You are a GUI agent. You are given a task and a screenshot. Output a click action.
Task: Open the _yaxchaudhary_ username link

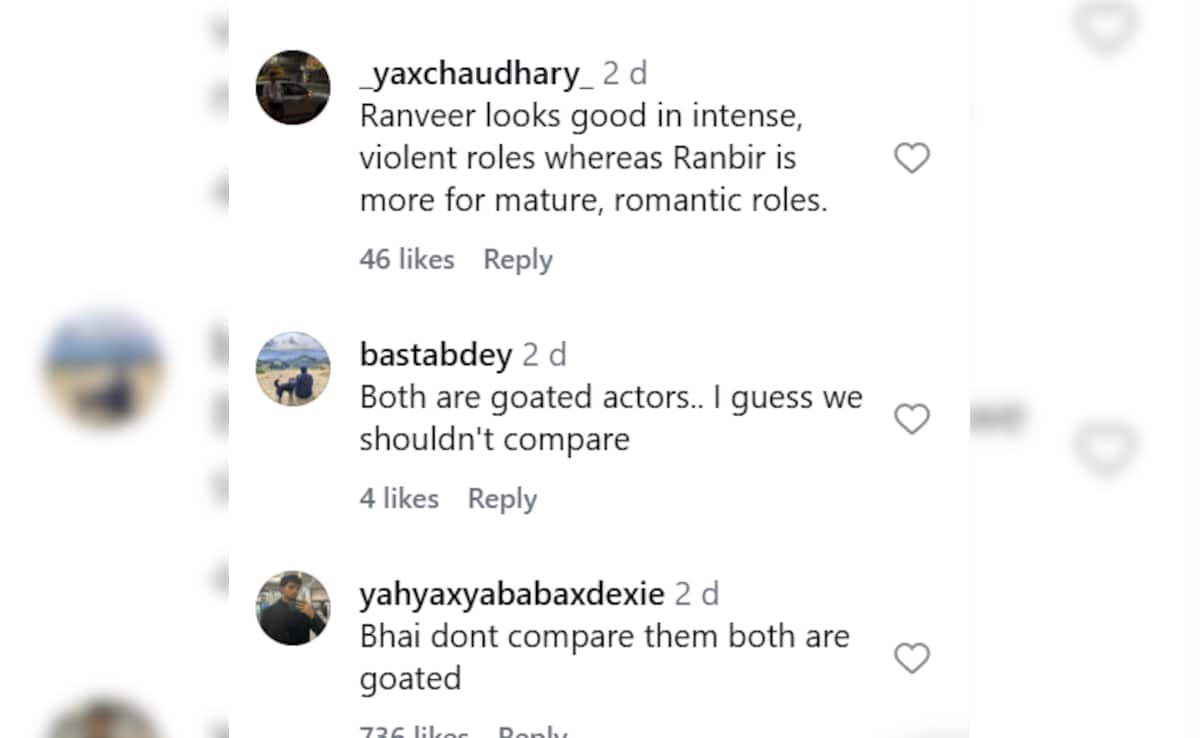point(476,74)
